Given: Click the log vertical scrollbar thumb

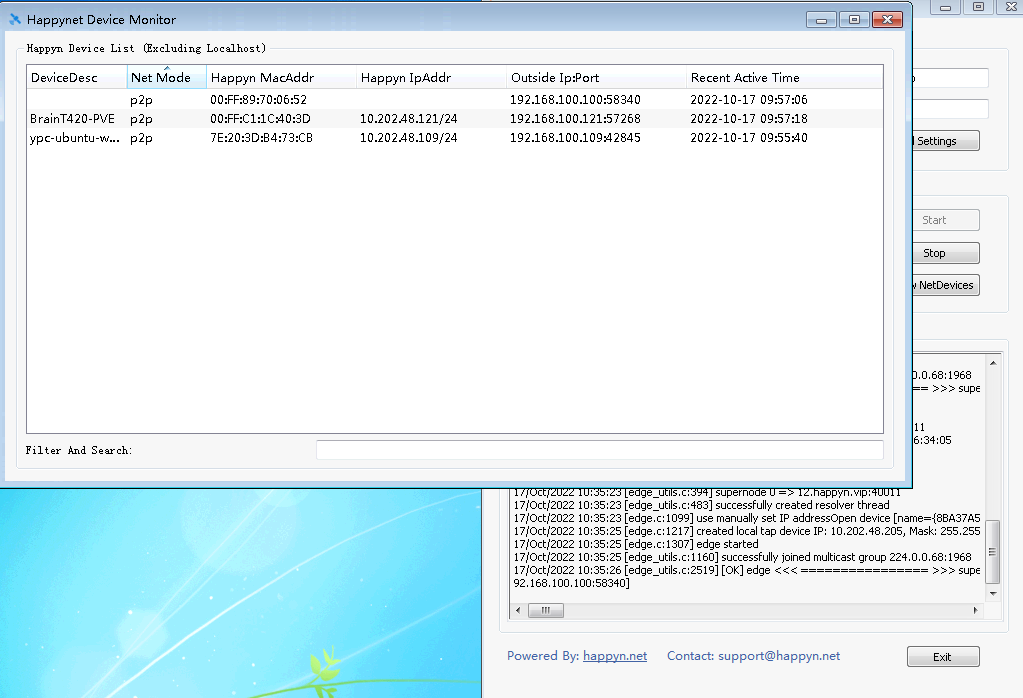Looking at the screenshot, I should tap(992, 551).
